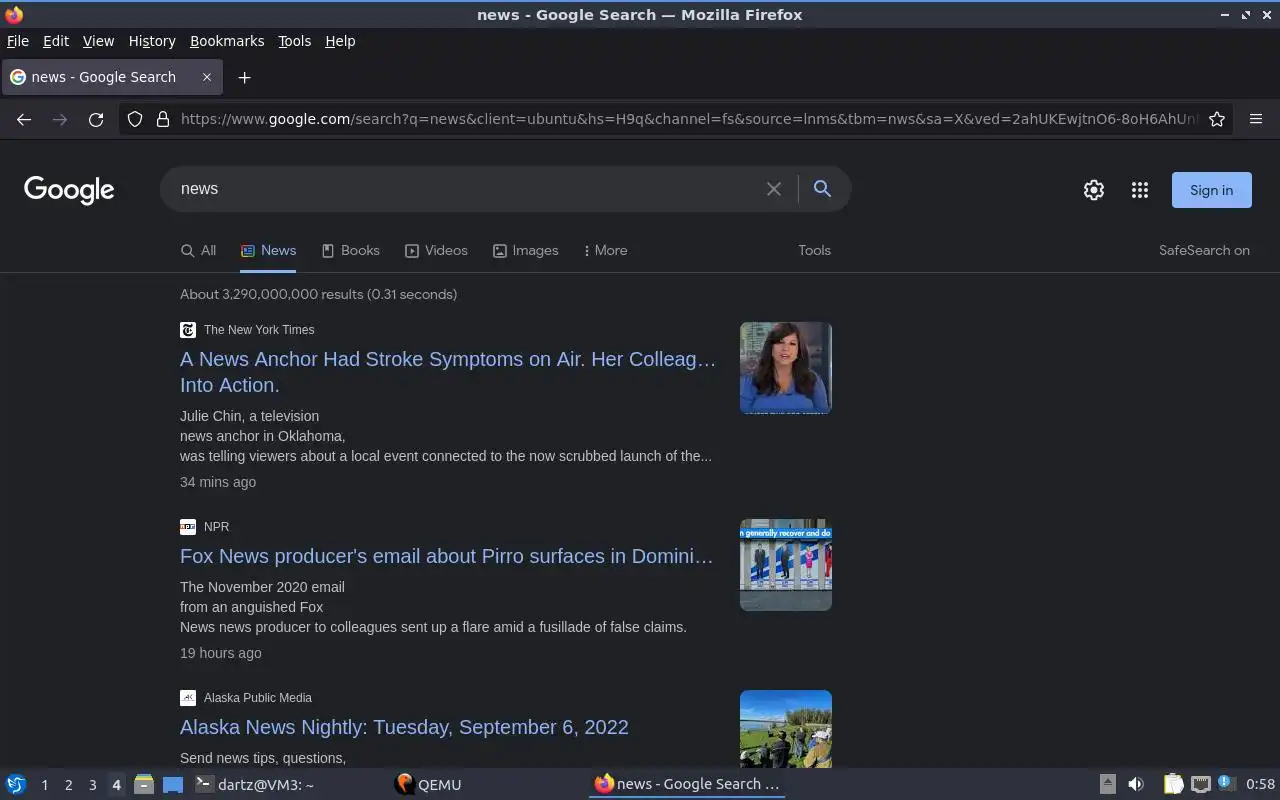Click the Alaska article thumbnail image
This screenshot has height=800, width=1280.
pos(786,729)
